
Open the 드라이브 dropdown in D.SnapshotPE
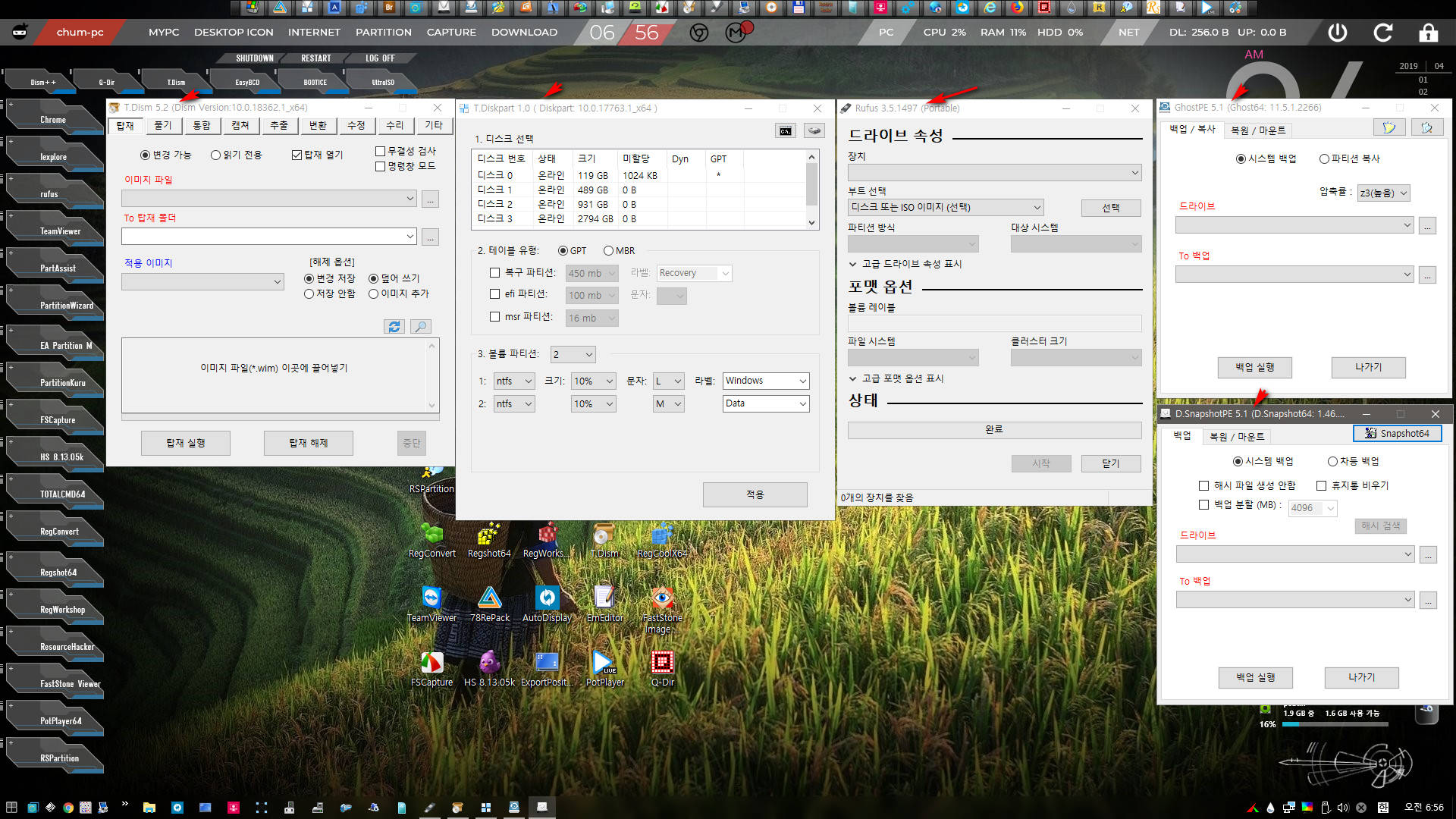coord(1295,554)
